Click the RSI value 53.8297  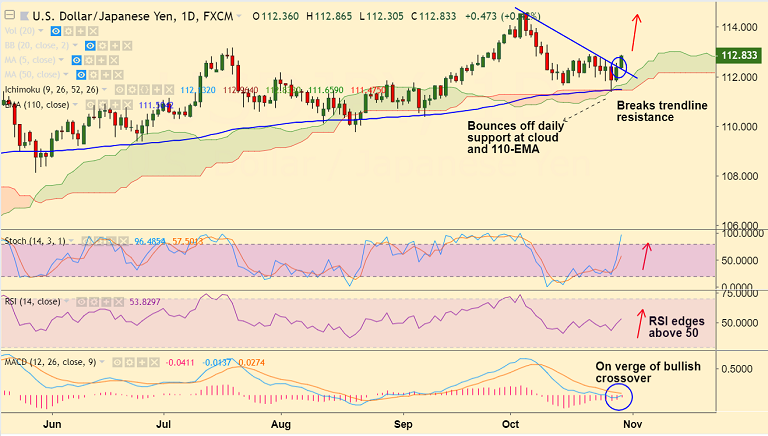point(145,302)
